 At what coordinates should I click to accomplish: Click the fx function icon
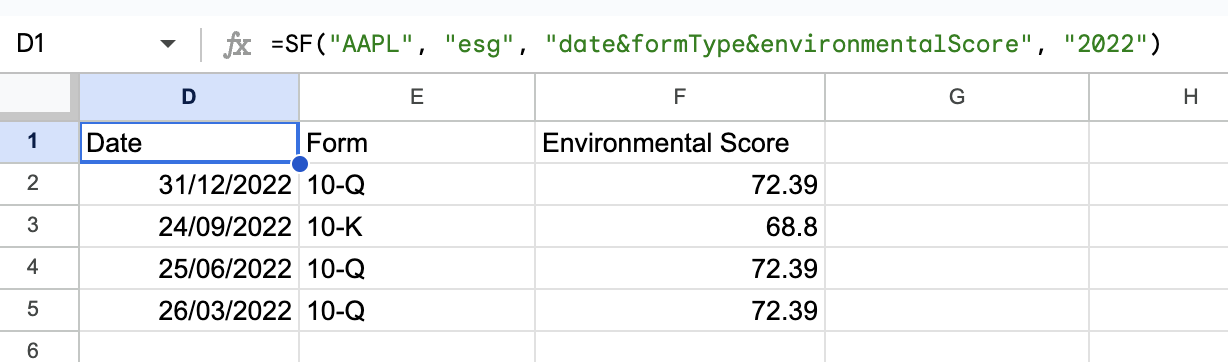click(x=236, y=44)
